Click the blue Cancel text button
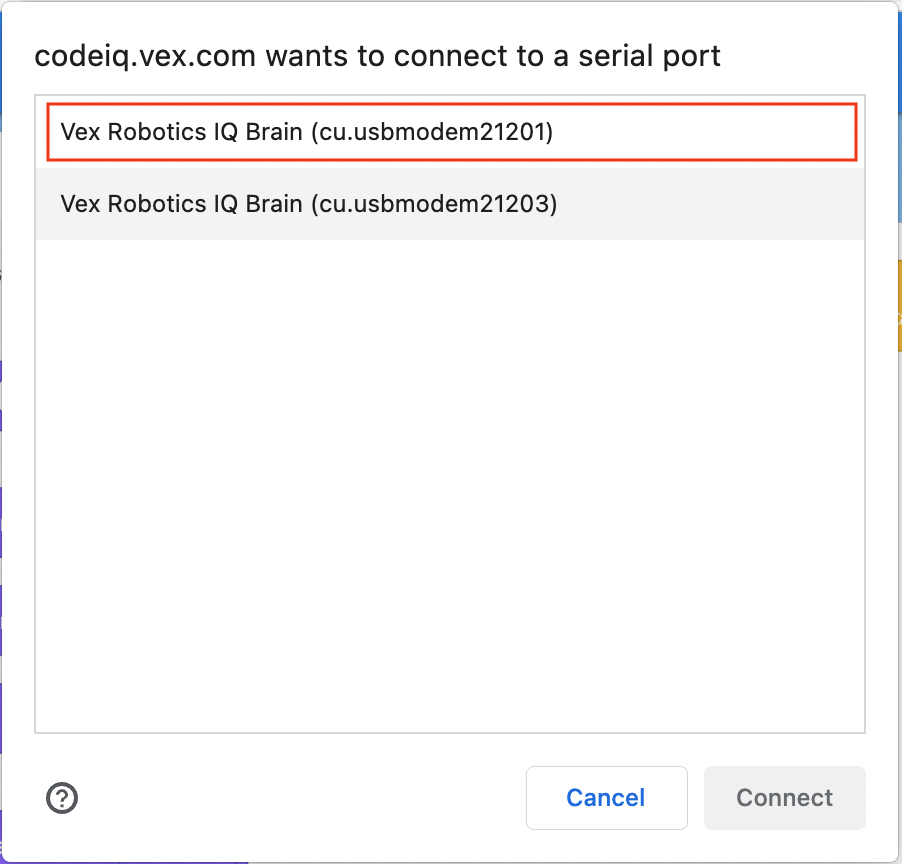Viewport: 902px width, 864px height. (606, 797)
